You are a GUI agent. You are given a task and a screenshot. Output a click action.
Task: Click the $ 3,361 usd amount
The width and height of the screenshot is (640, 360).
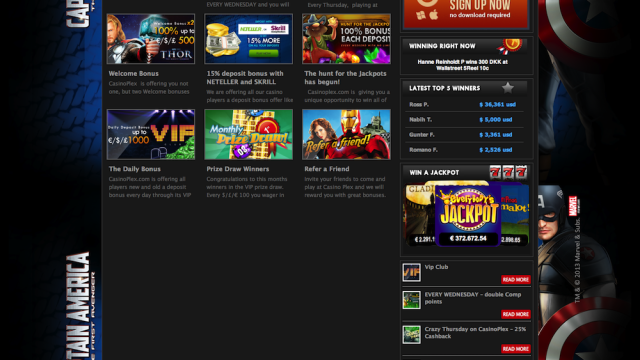tap(496, 135)
